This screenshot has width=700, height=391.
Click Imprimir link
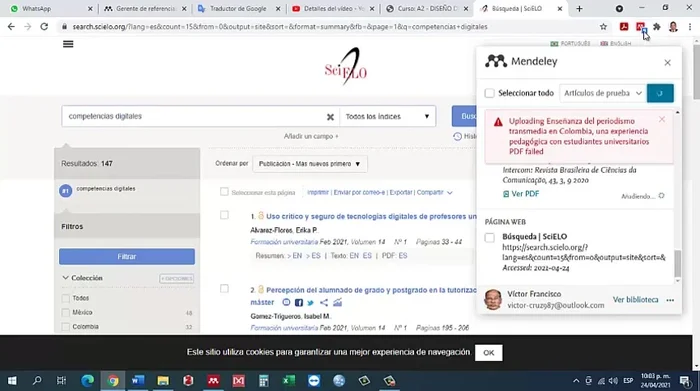[318, 192]
